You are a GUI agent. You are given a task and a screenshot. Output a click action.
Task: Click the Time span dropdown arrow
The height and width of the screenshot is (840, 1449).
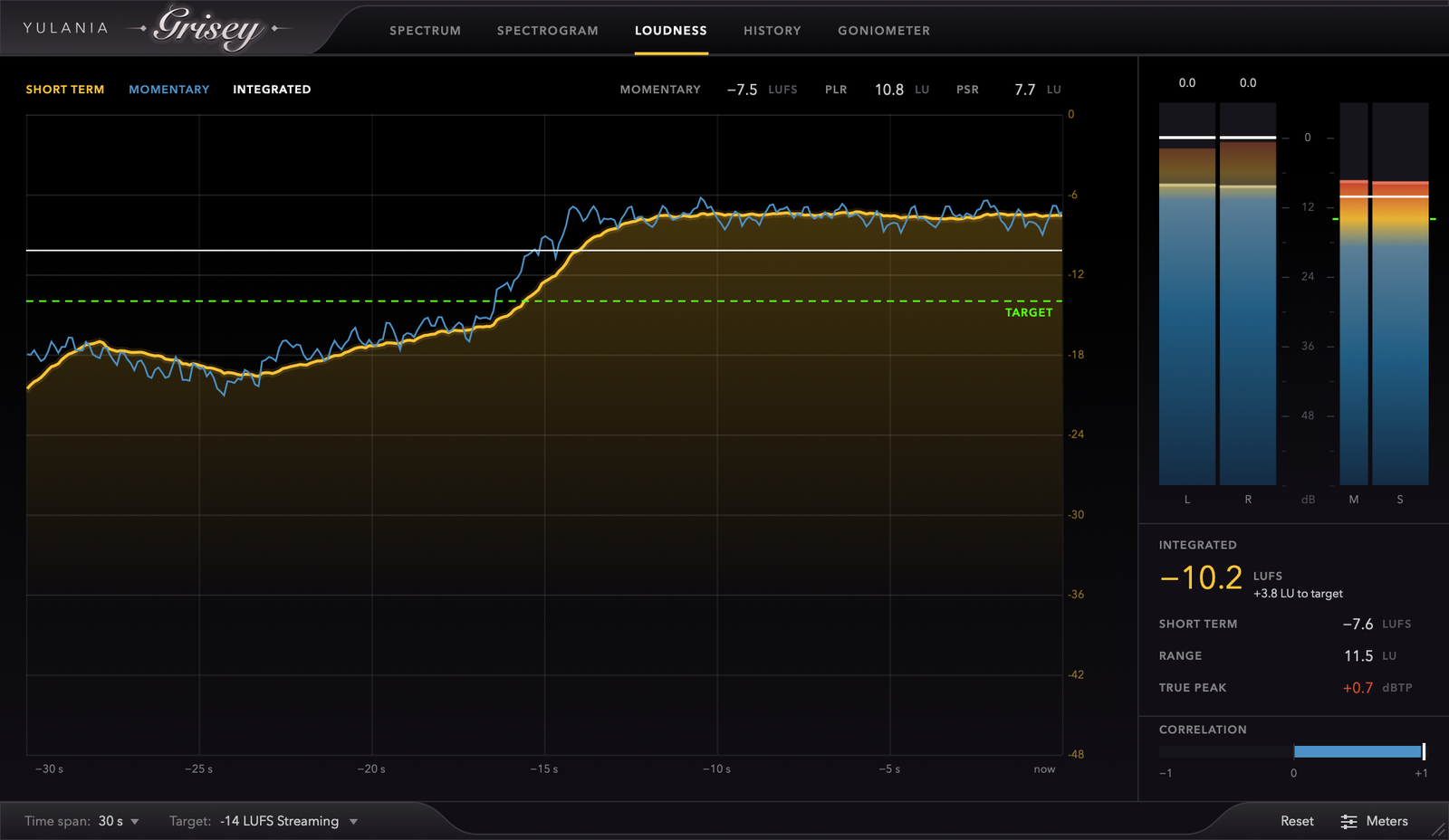[135, 822]
